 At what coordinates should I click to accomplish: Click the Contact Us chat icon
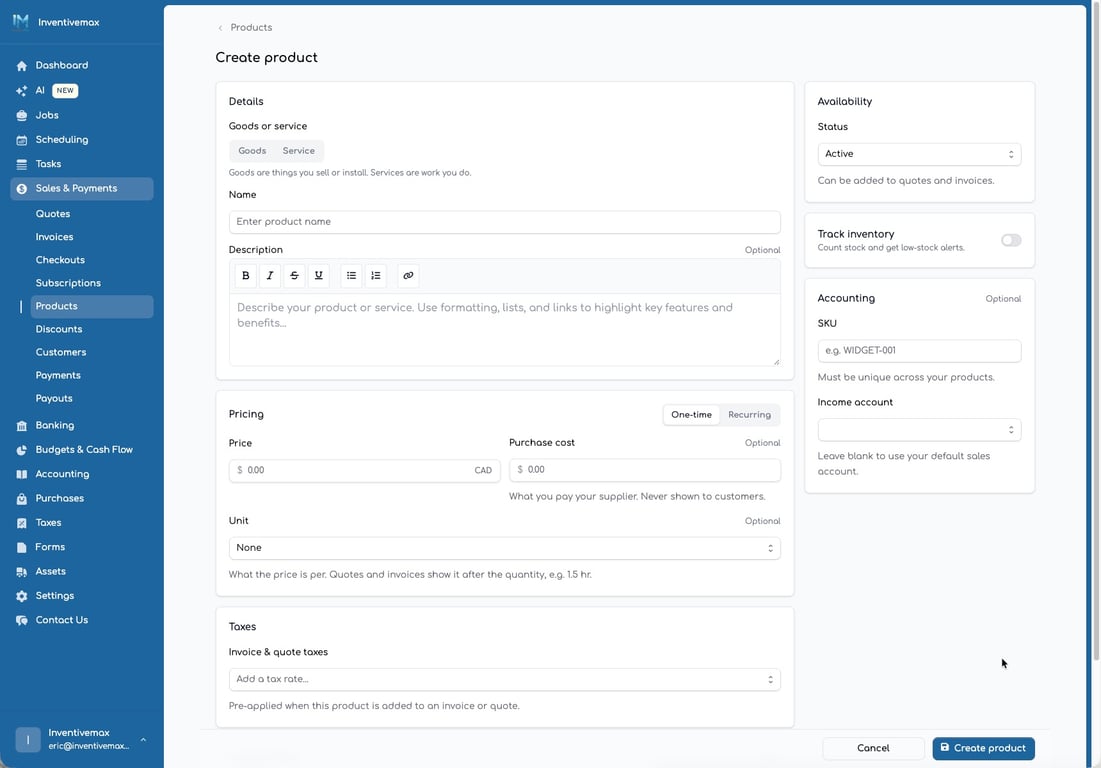tap(22, 621)
